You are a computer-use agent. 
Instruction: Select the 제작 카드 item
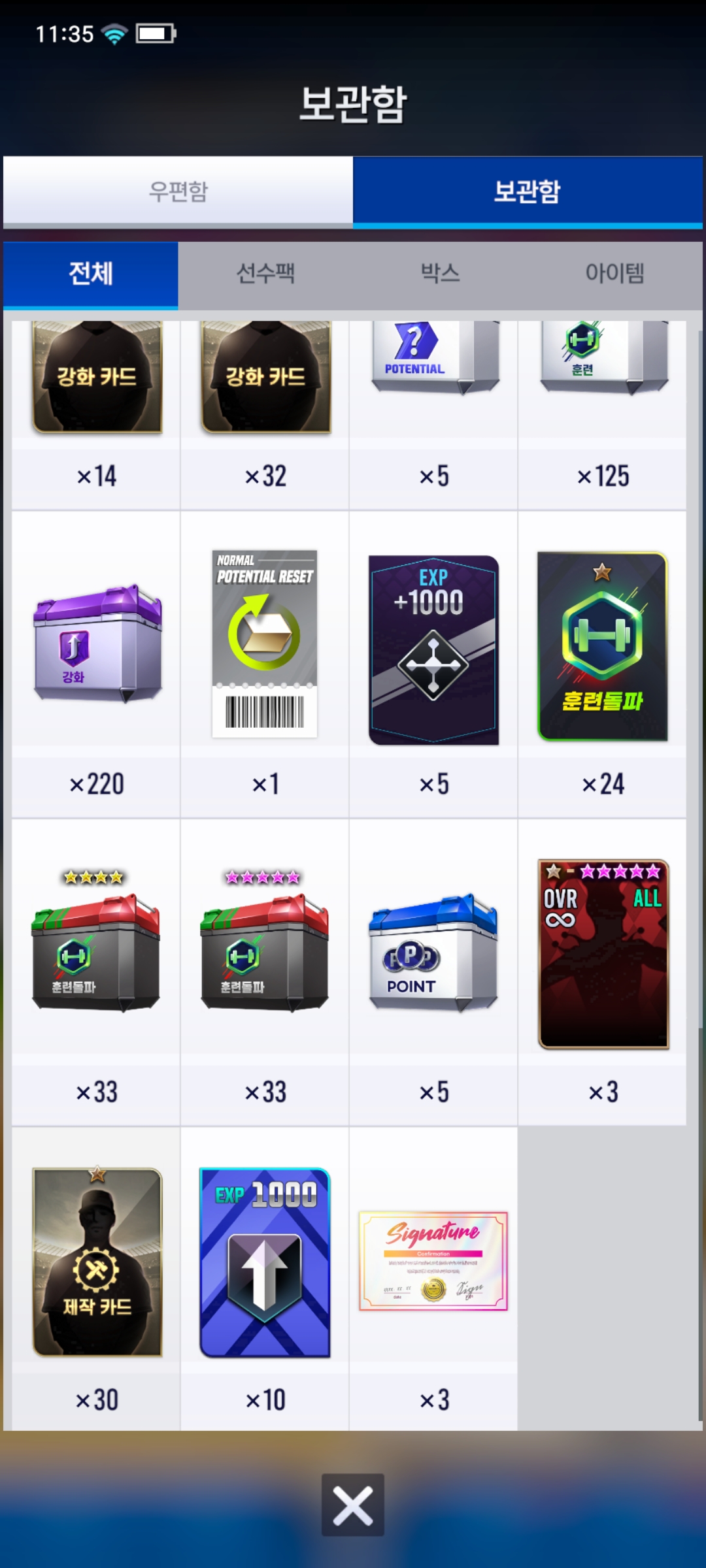(97, 1261)
